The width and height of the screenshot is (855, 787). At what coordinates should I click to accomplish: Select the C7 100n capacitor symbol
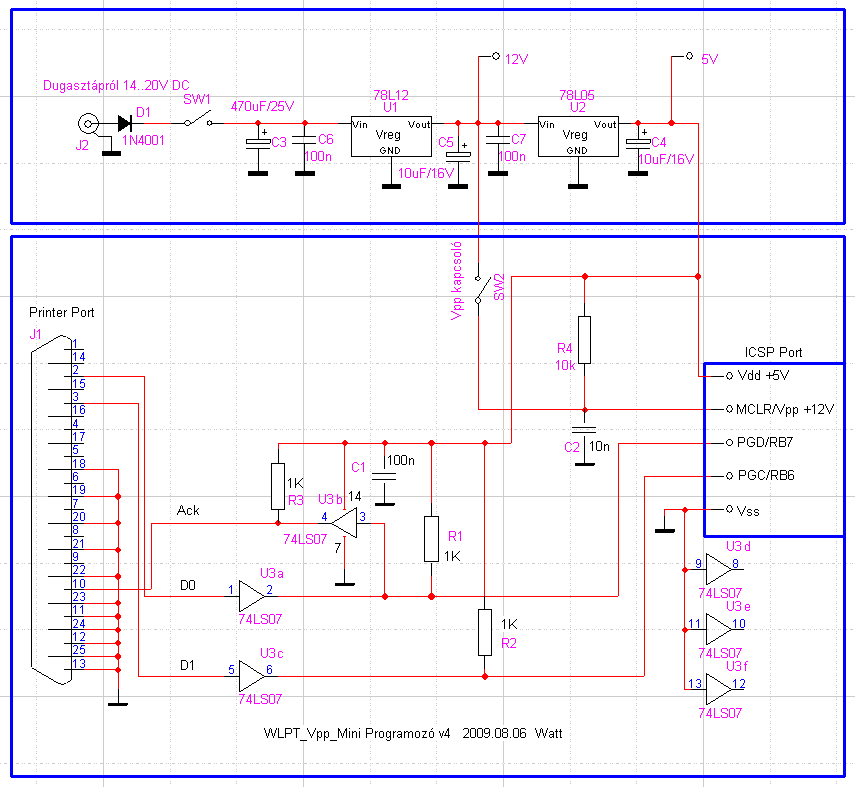point(498,140)
